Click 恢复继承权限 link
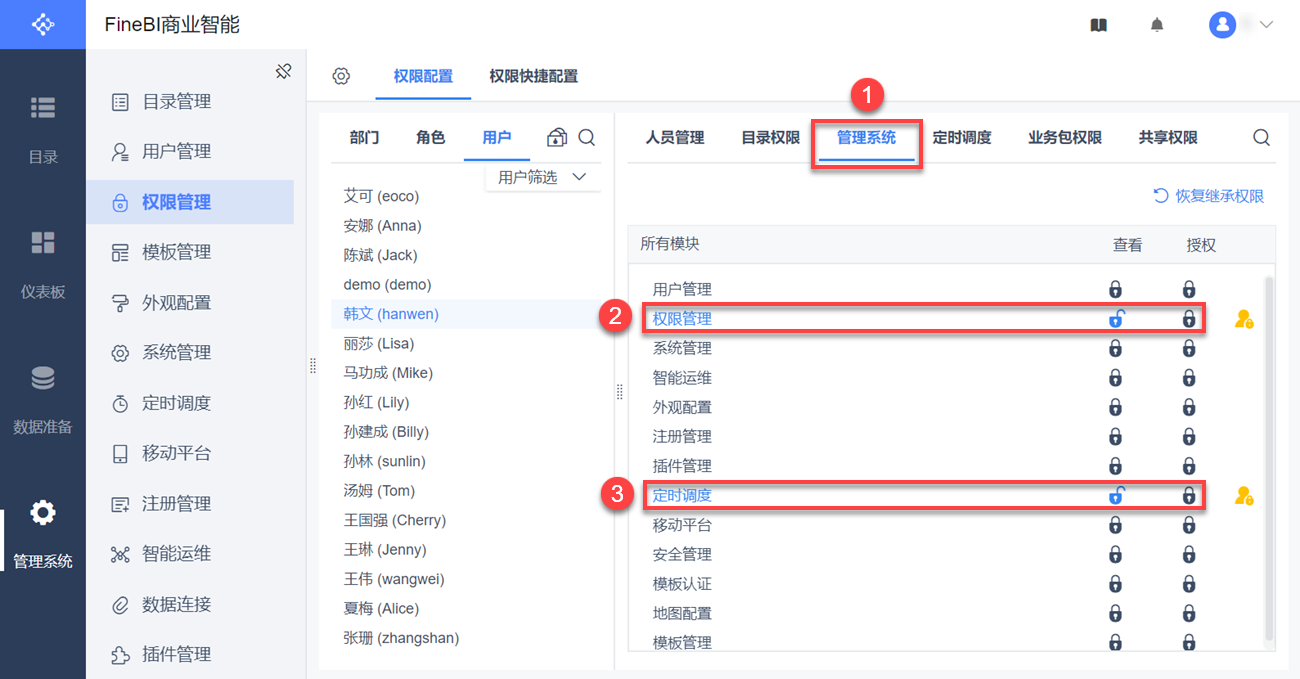 (1209, 196)
